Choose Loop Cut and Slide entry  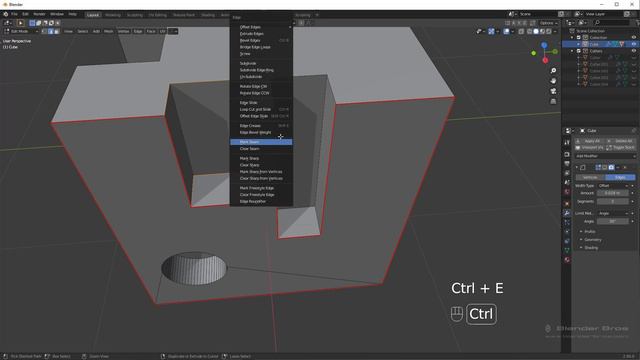pos(261,109)
